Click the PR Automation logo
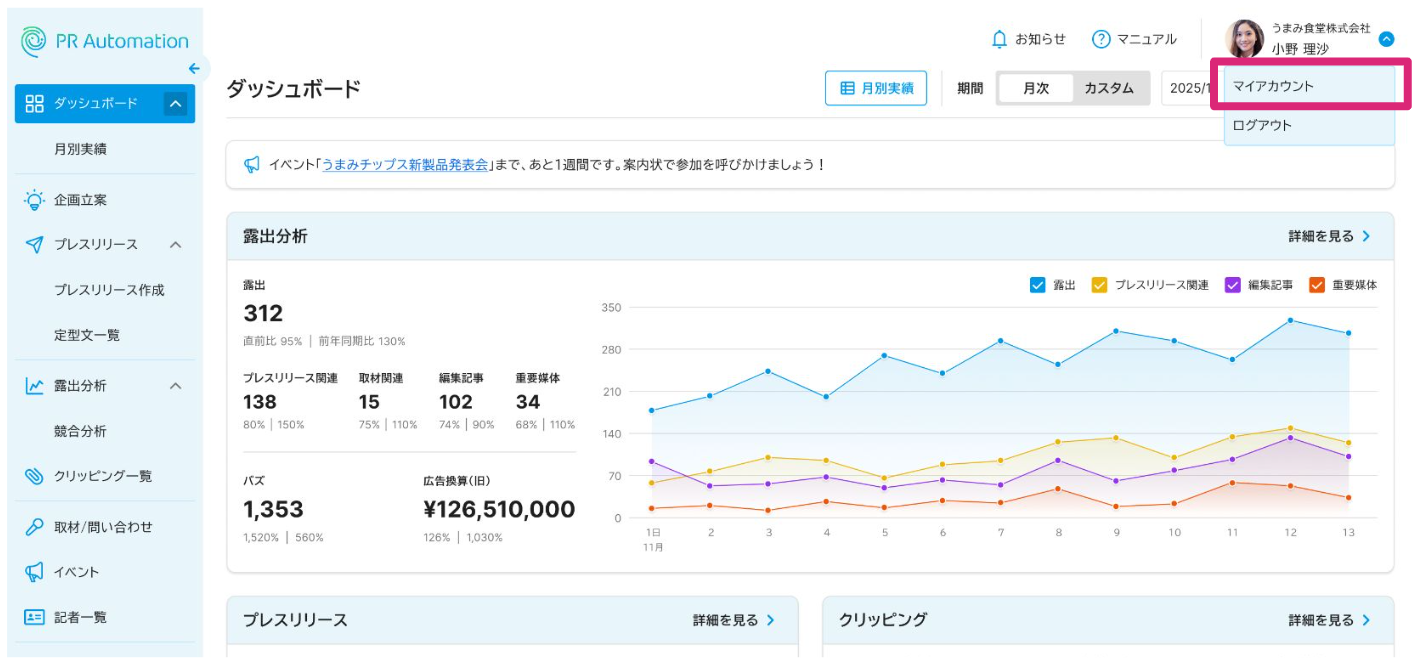The height and width of the screenshot is (664, 1415). 104,41
